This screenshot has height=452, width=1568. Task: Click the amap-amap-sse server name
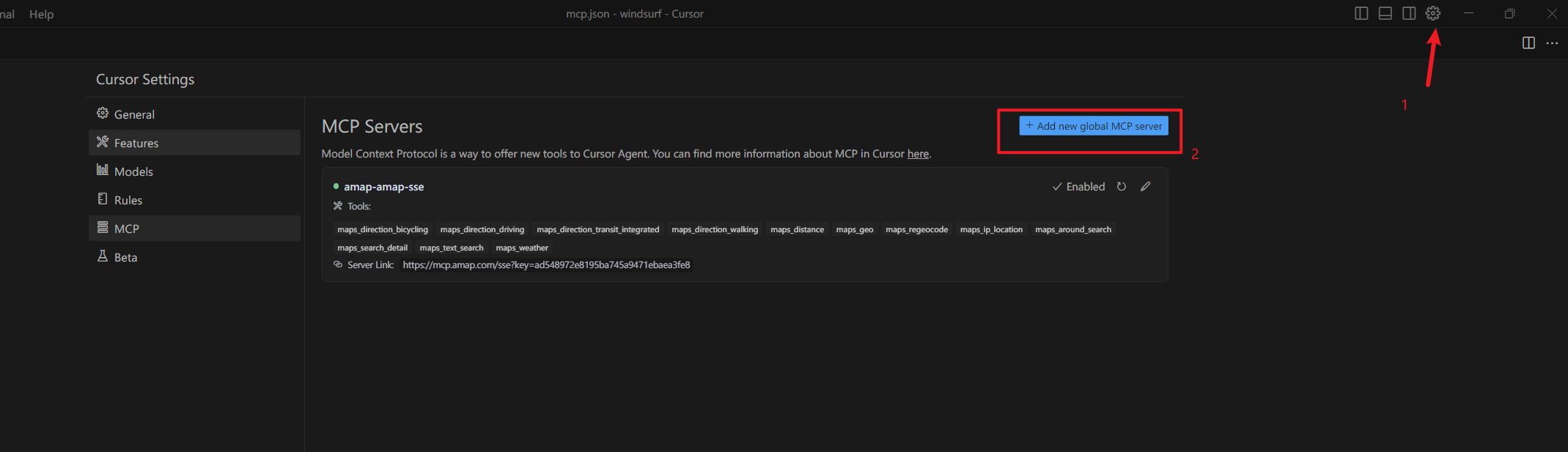click(x=384, y=187)
